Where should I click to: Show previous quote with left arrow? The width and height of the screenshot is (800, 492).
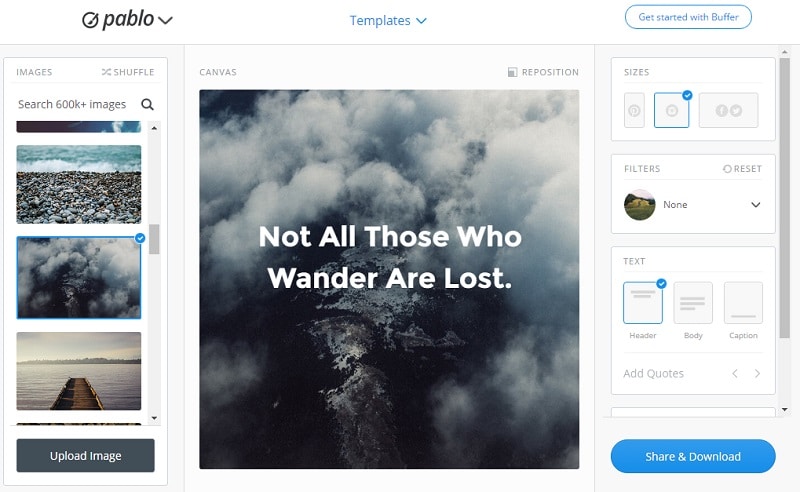point(735,374)
